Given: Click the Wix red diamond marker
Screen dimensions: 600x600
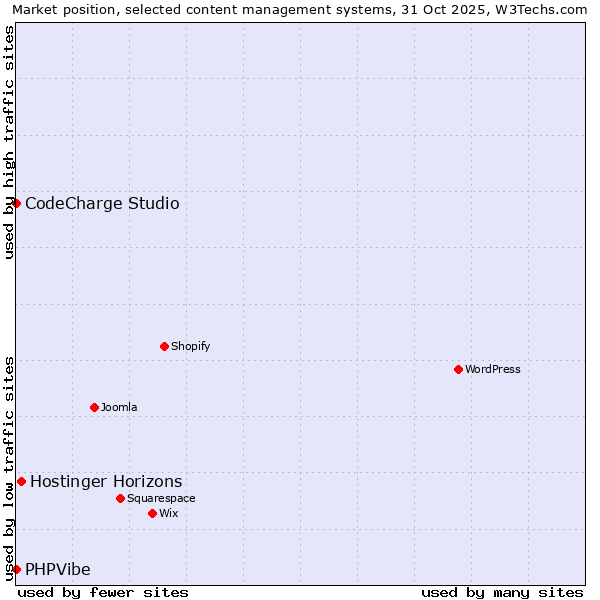Looking at the screenshot, I should pyautogui.click(x=152, y=513).
